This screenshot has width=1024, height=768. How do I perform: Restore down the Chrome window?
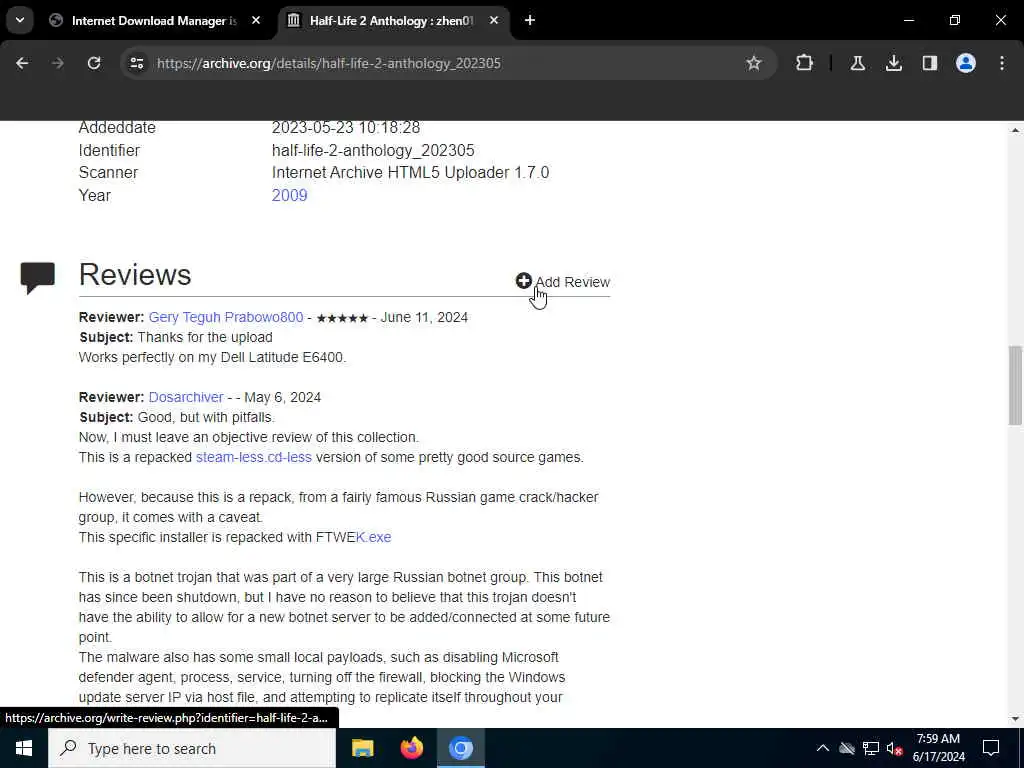[x=954, y=21]
